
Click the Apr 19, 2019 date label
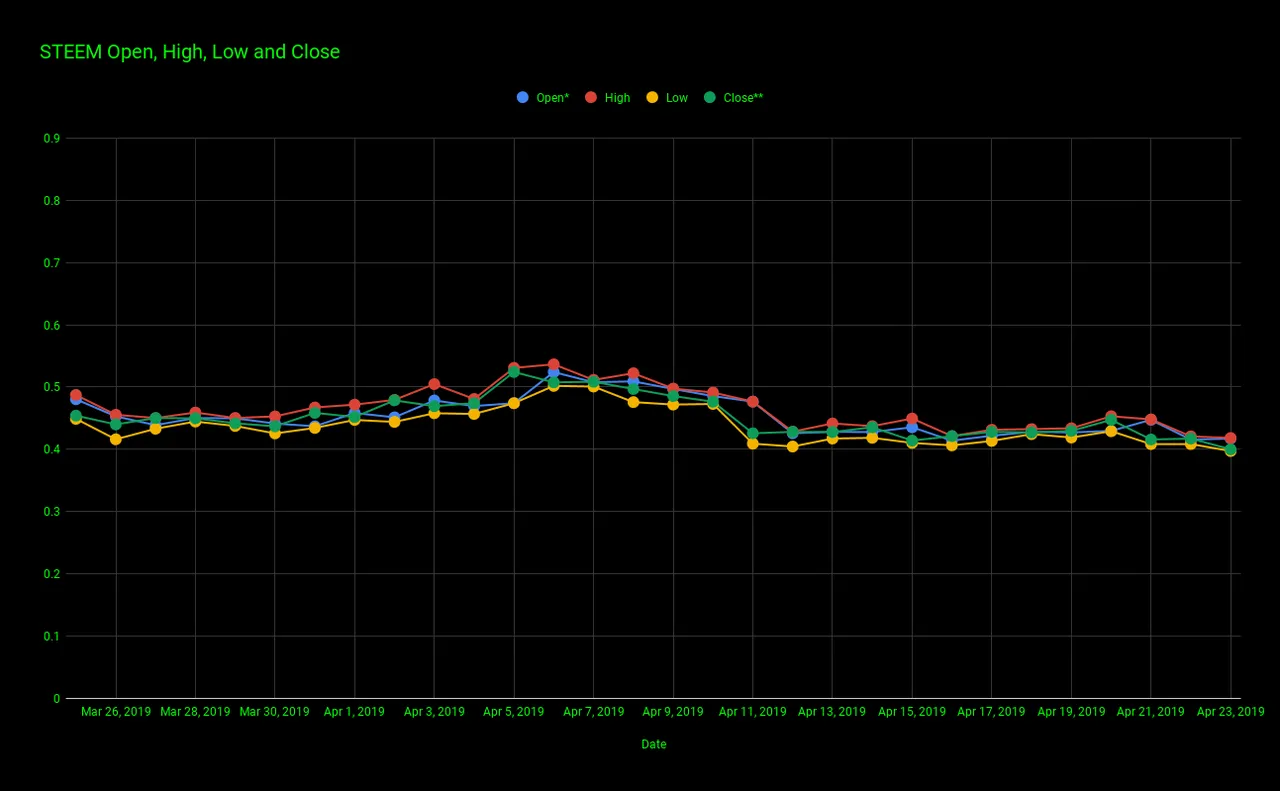1071,712
